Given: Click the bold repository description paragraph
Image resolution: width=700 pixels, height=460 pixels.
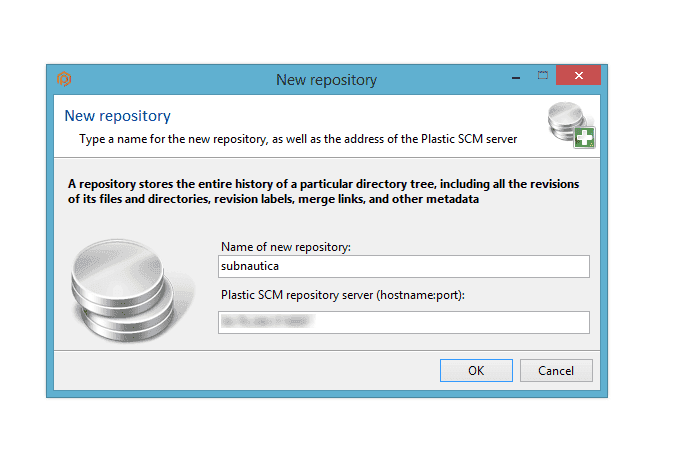Looking at the screenshot, I should 325,192.
